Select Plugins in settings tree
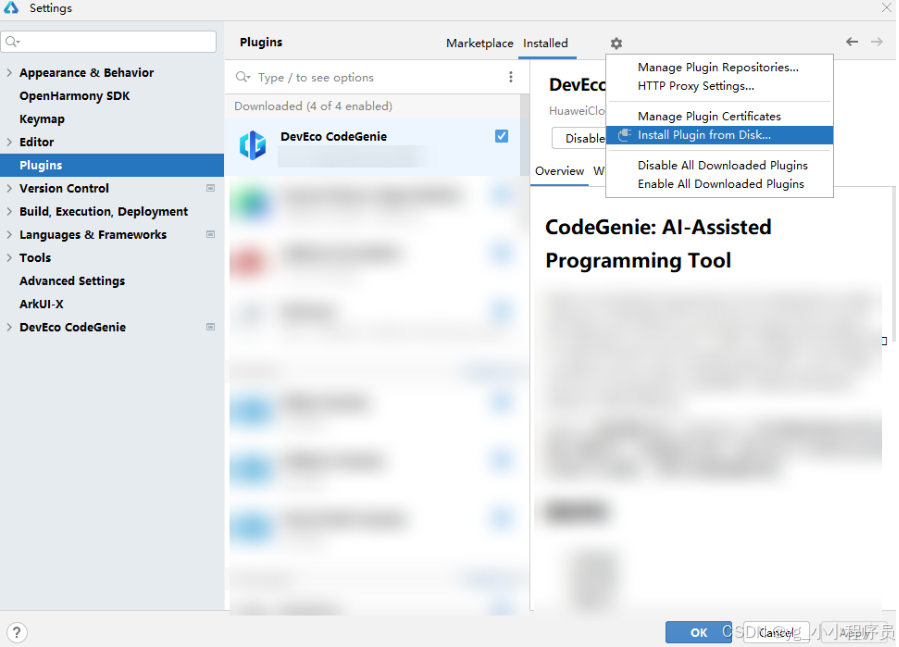The height and width of the screenshot is (647, 899). [x=112, y=165]
